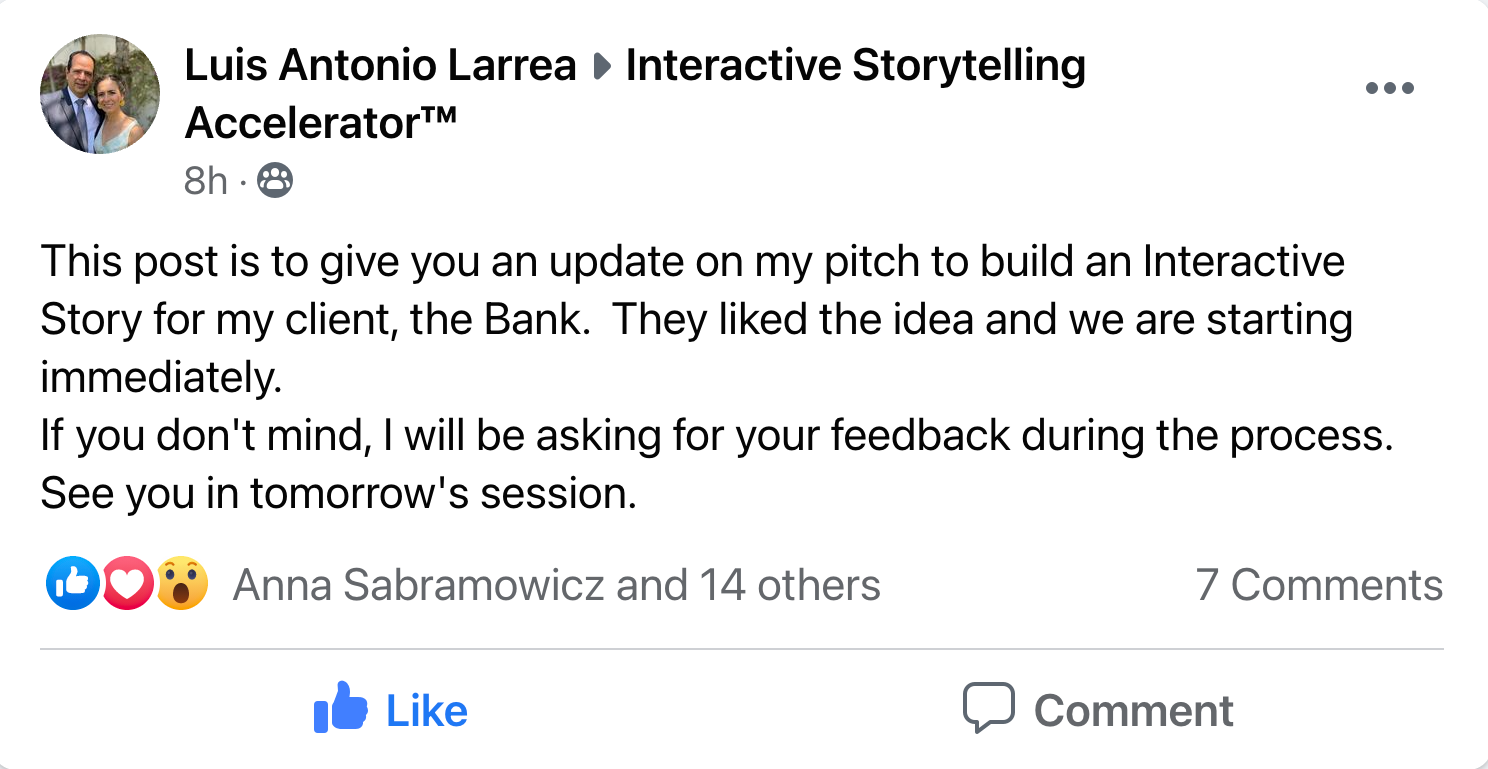
Task: Click the Wow face reaction emoji
Action: coord(182,584)
